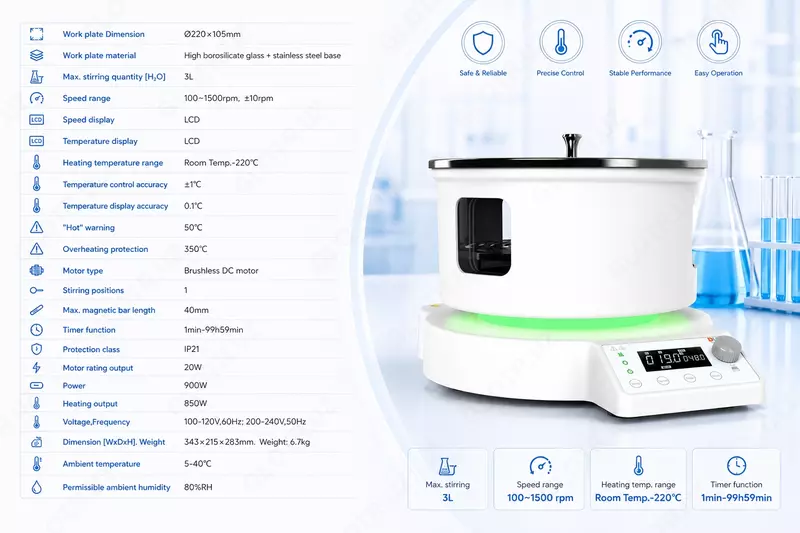Click the "Room Temp.-220°C" text in the bottom card
This screenshot has height=533, width=800.
coord(638,498)
